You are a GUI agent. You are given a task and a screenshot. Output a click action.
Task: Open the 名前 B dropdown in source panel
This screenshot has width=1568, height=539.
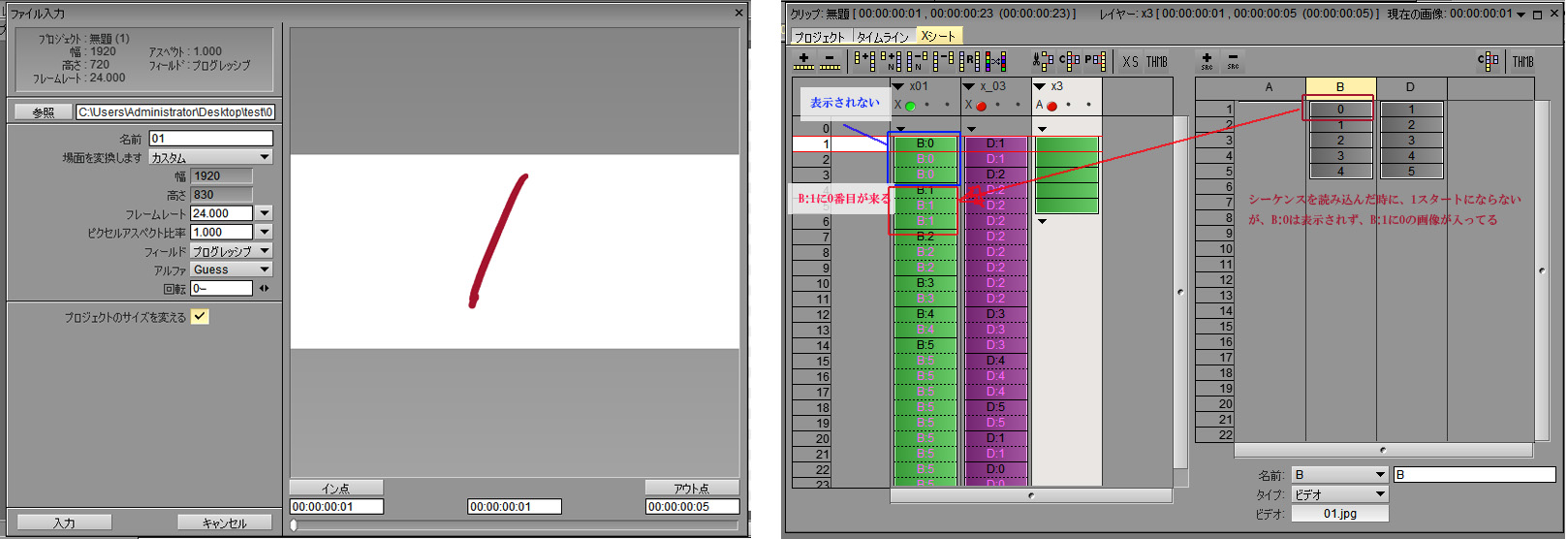coord(1339,475)
